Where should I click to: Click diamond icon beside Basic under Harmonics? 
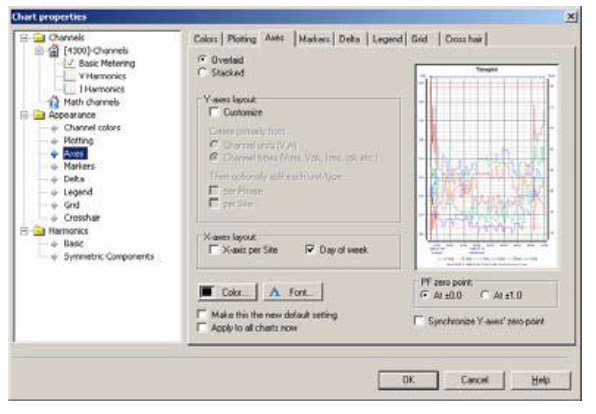click(54, 244)
